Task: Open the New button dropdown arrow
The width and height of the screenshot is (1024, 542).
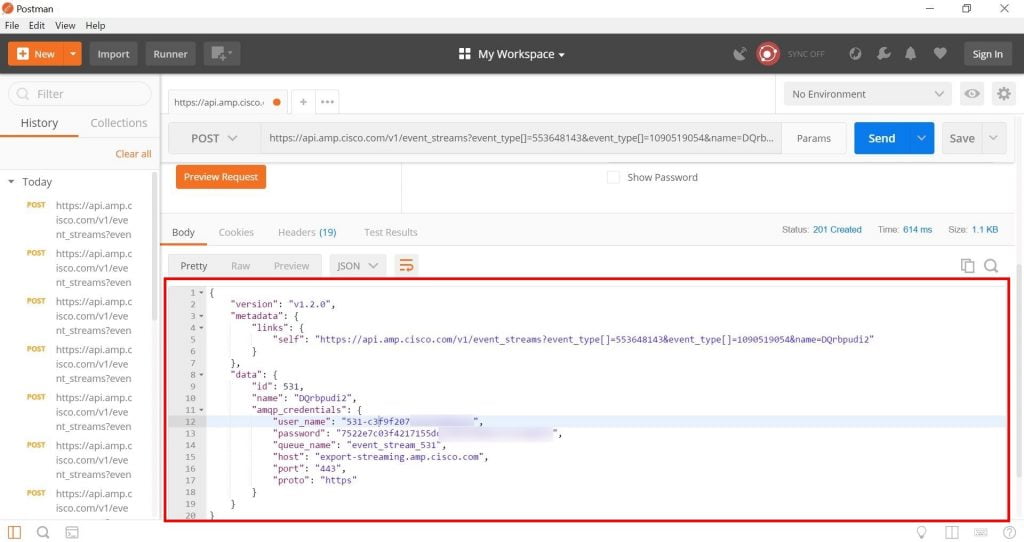Action: coord(73,54)
